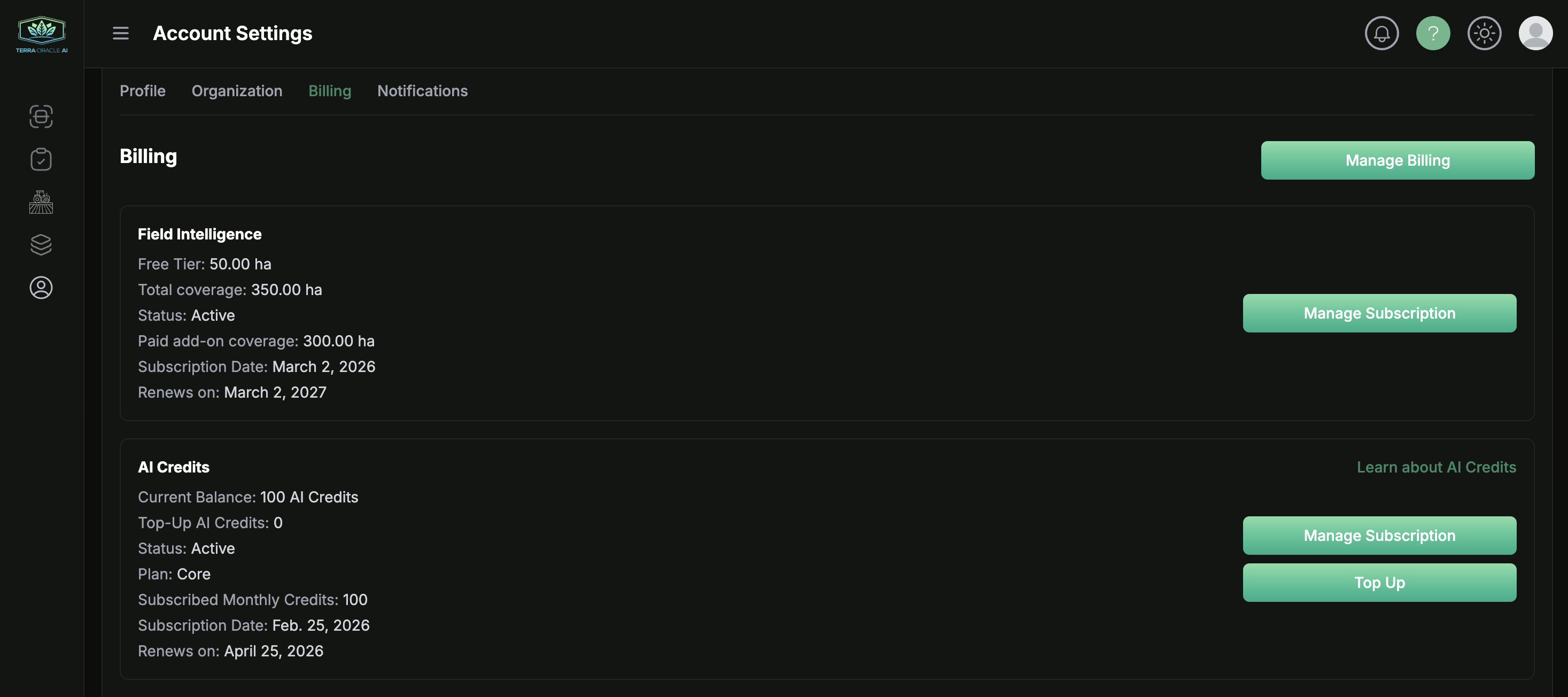Open the Learn about AI Credits link
Image resolution: width=1568 pixels, height=697 pixels.
click(1437, 467)
